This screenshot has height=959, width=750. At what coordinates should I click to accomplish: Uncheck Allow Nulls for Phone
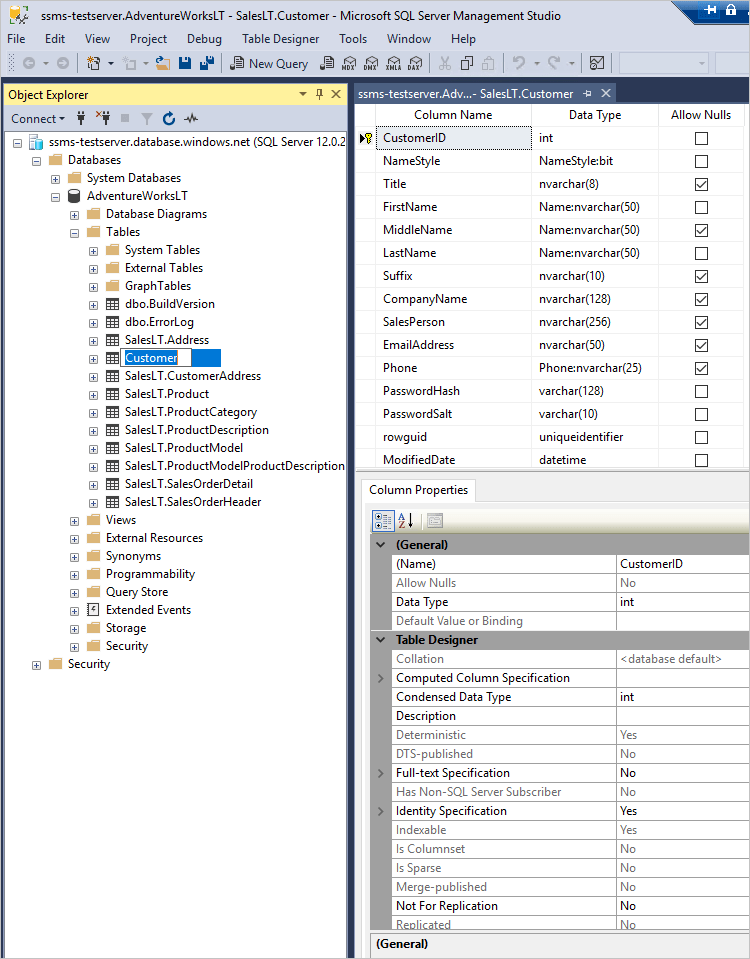click(x=701, y=368)
